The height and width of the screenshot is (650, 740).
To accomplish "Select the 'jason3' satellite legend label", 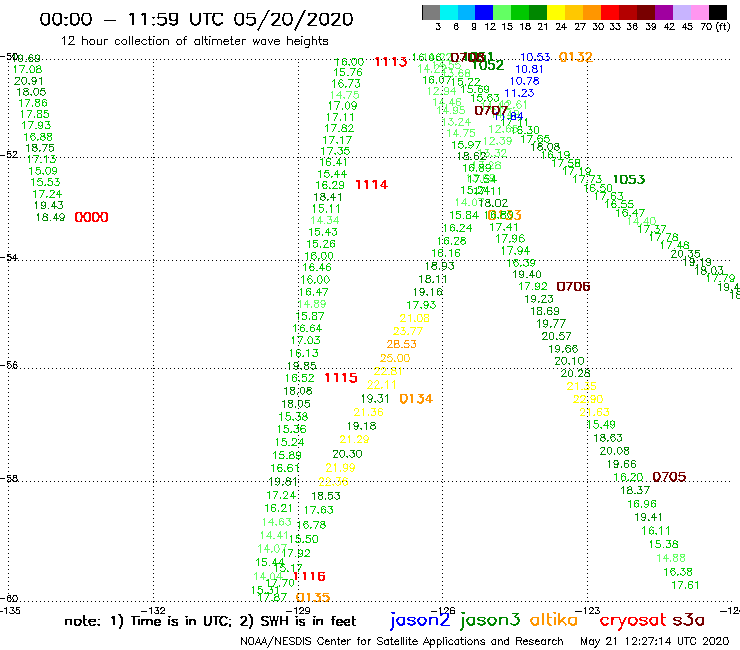I will click(x=490, y=620).
